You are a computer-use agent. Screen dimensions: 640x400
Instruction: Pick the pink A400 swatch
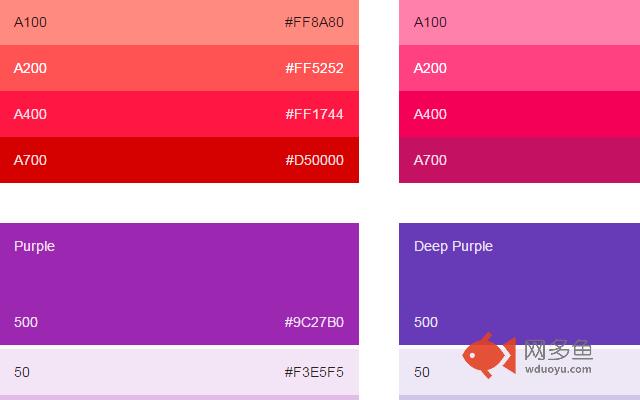pos(519,114)
